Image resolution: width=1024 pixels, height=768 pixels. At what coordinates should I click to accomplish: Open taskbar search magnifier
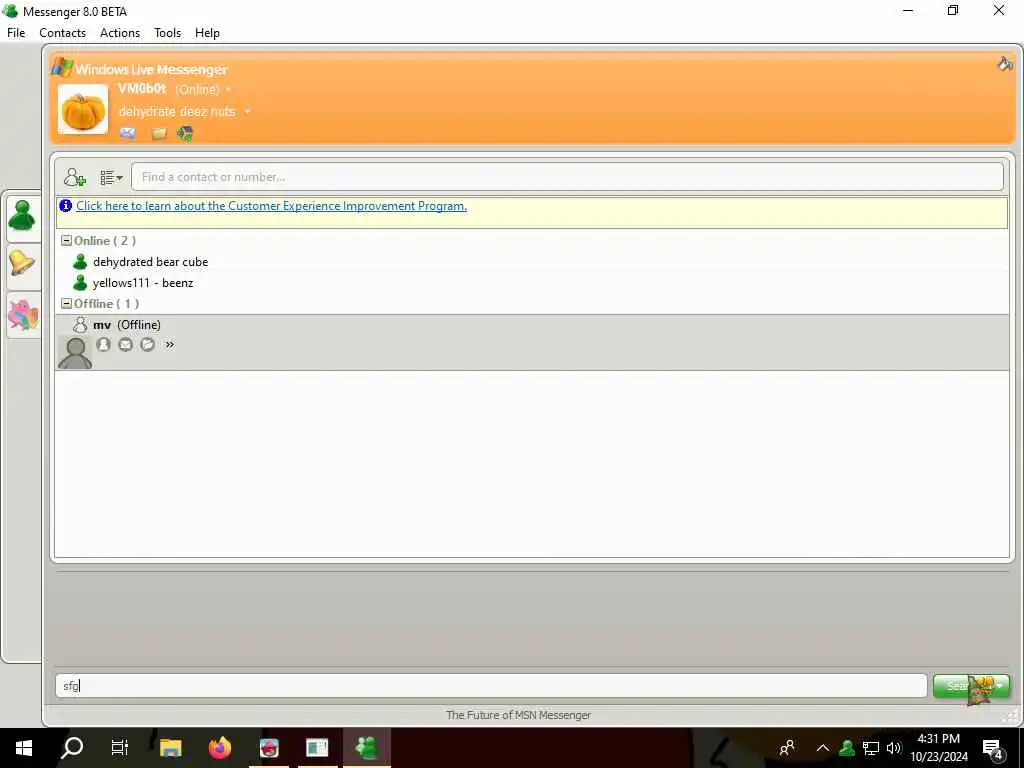point(72,748)
